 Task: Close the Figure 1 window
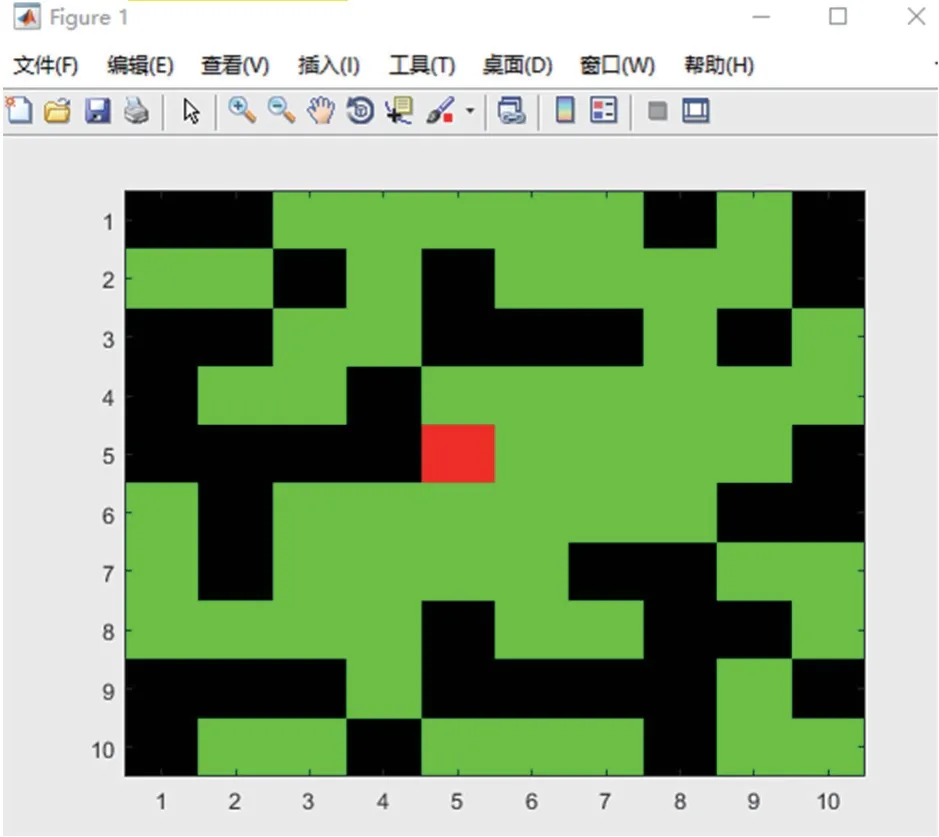click(916, 17)
